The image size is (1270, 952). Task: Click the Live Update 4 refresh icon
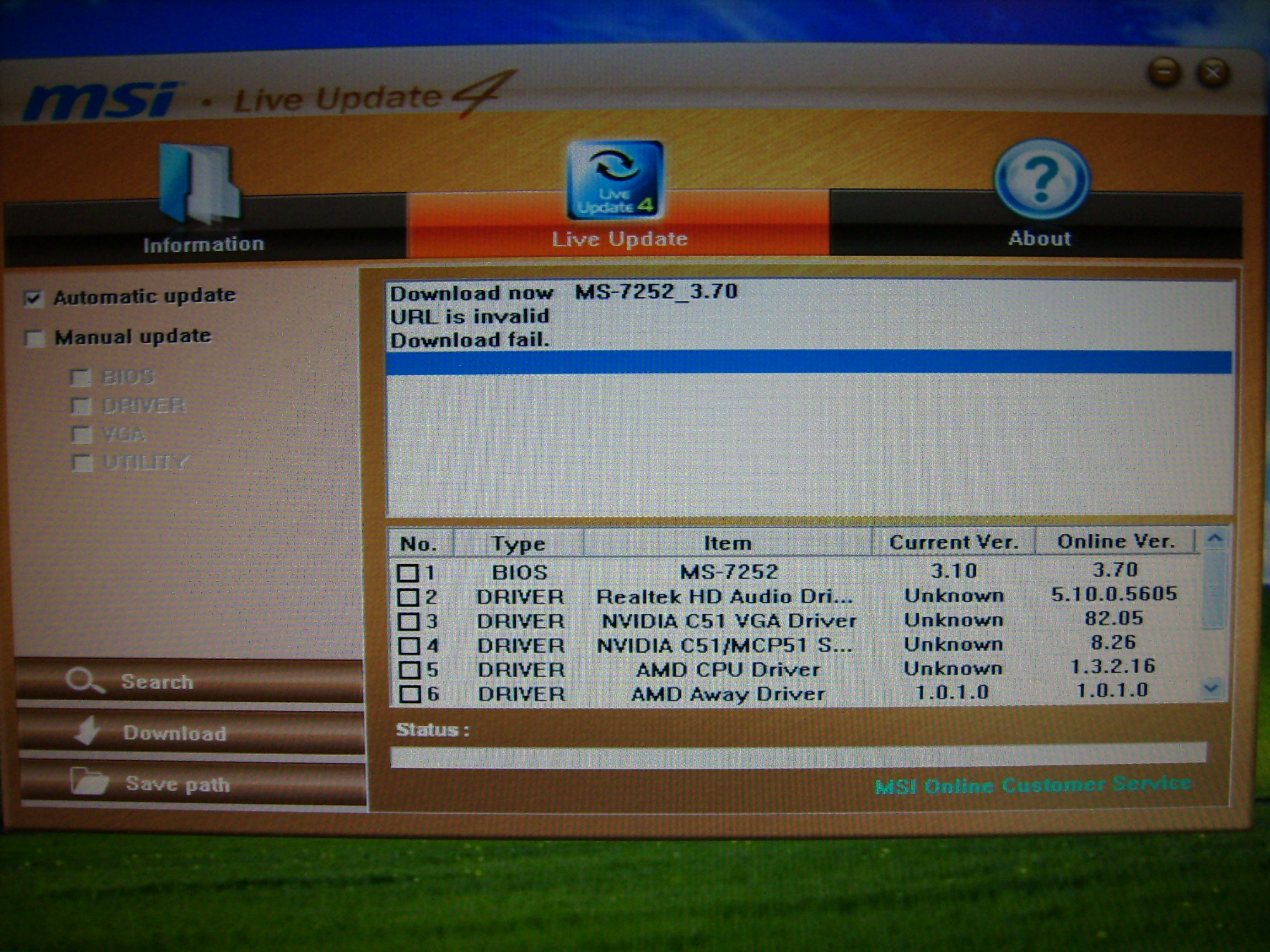tap(615, 180)
